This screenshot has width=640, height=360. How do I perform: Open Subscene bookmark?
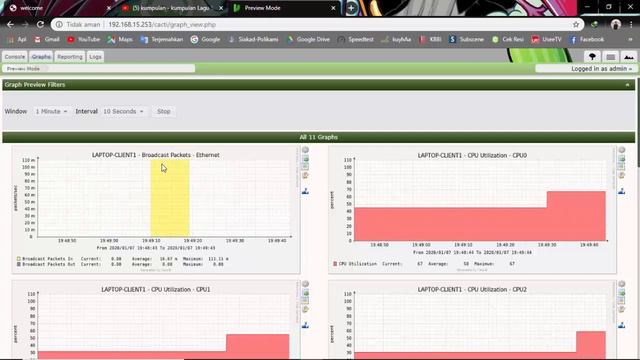click(x=466, y=40)
